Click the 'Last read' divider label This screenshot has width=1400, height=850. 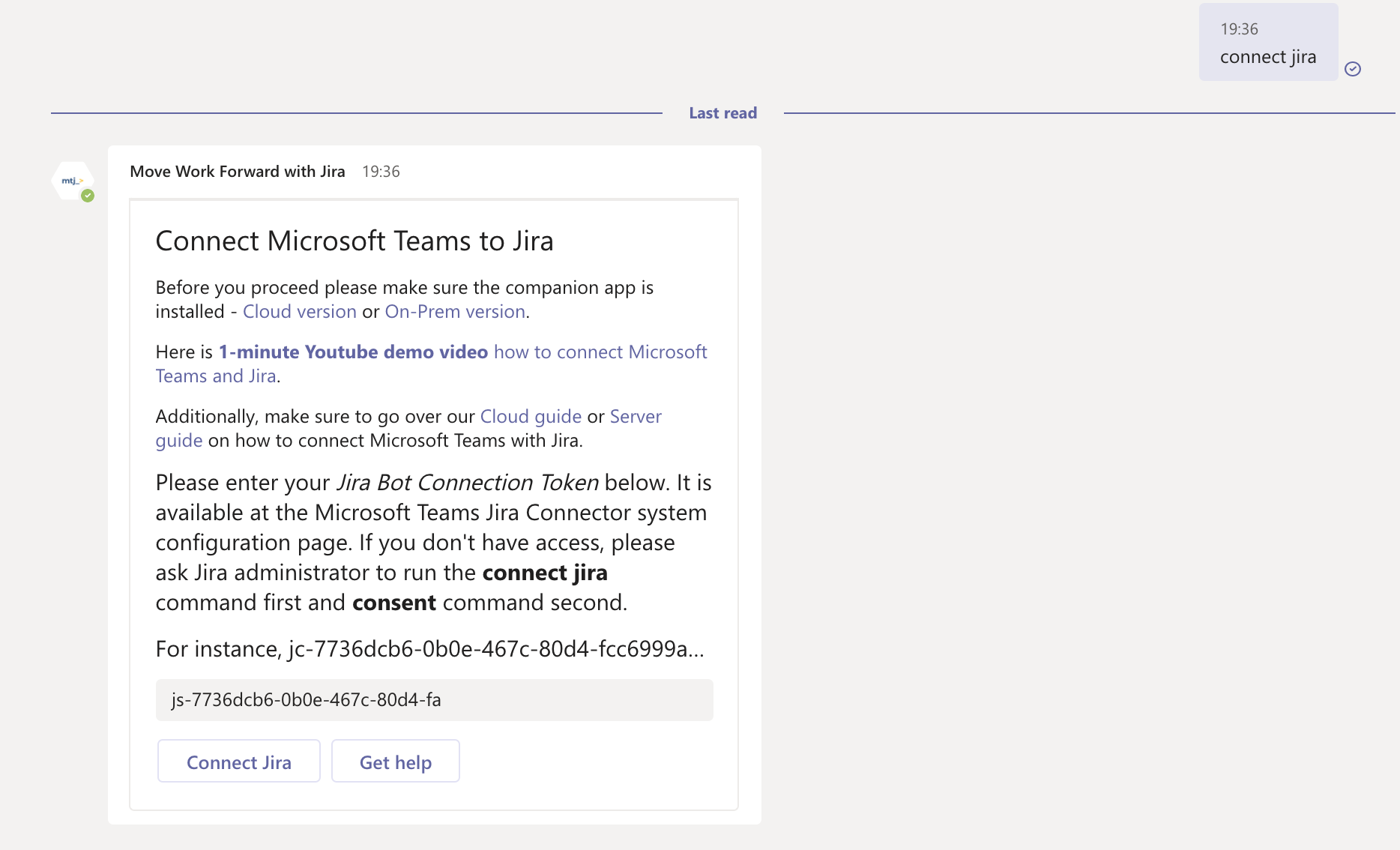tap(722, 113)
